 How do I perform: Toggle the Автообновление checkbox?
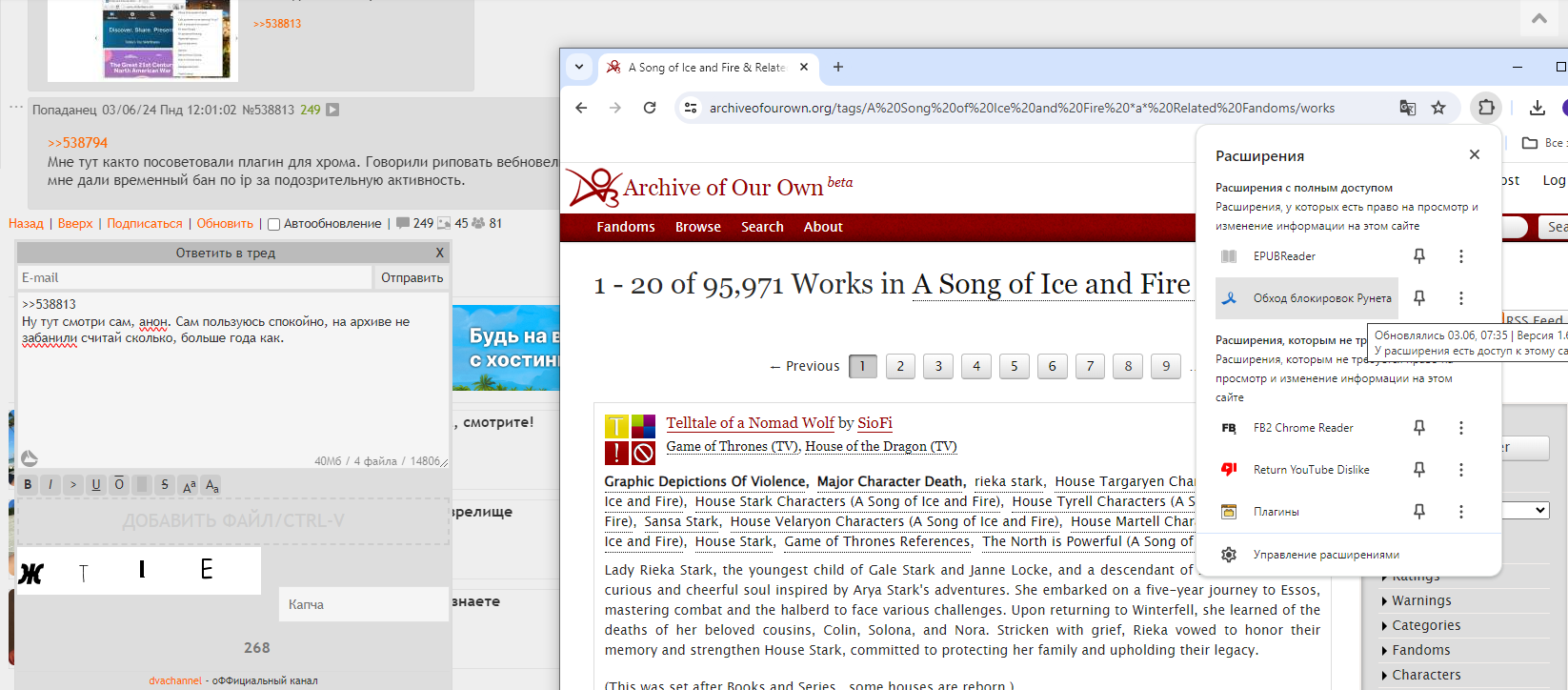pyautogui.click(x=274, y=225)
